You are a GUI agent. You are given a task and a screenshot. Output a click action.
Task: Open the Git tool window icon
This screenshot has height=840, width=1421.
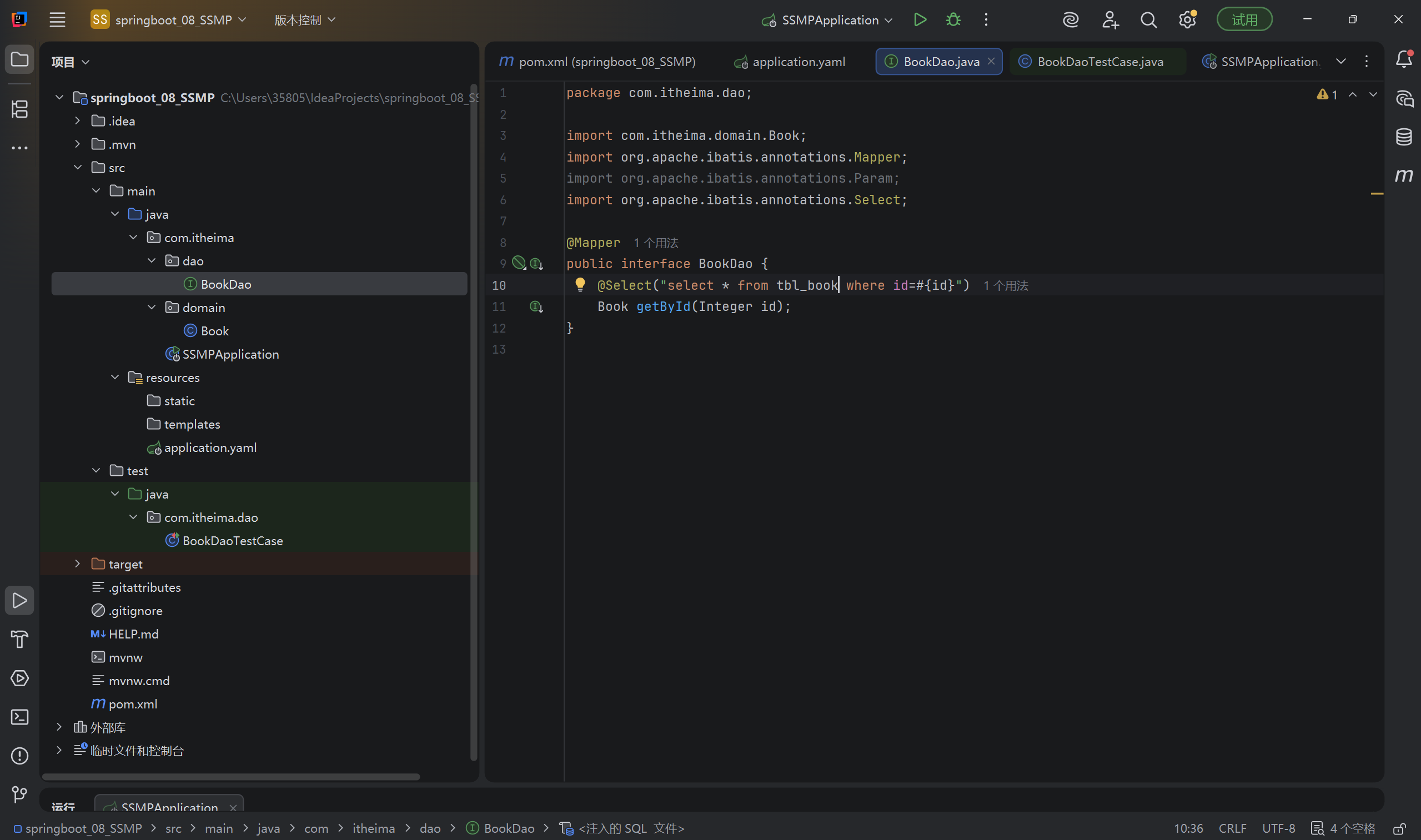point(20,794)
